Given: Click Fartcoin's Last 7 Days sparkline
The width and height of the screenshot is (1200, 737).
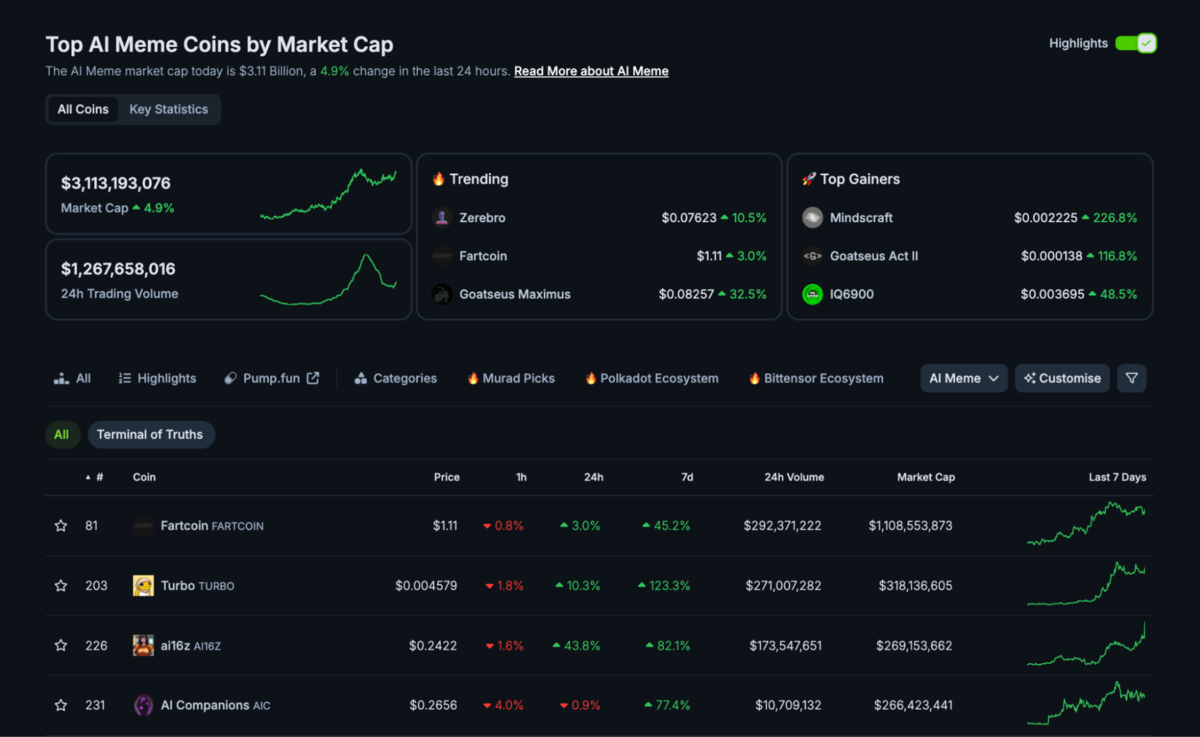Looking at the screenshot, I should [1086, 523].
